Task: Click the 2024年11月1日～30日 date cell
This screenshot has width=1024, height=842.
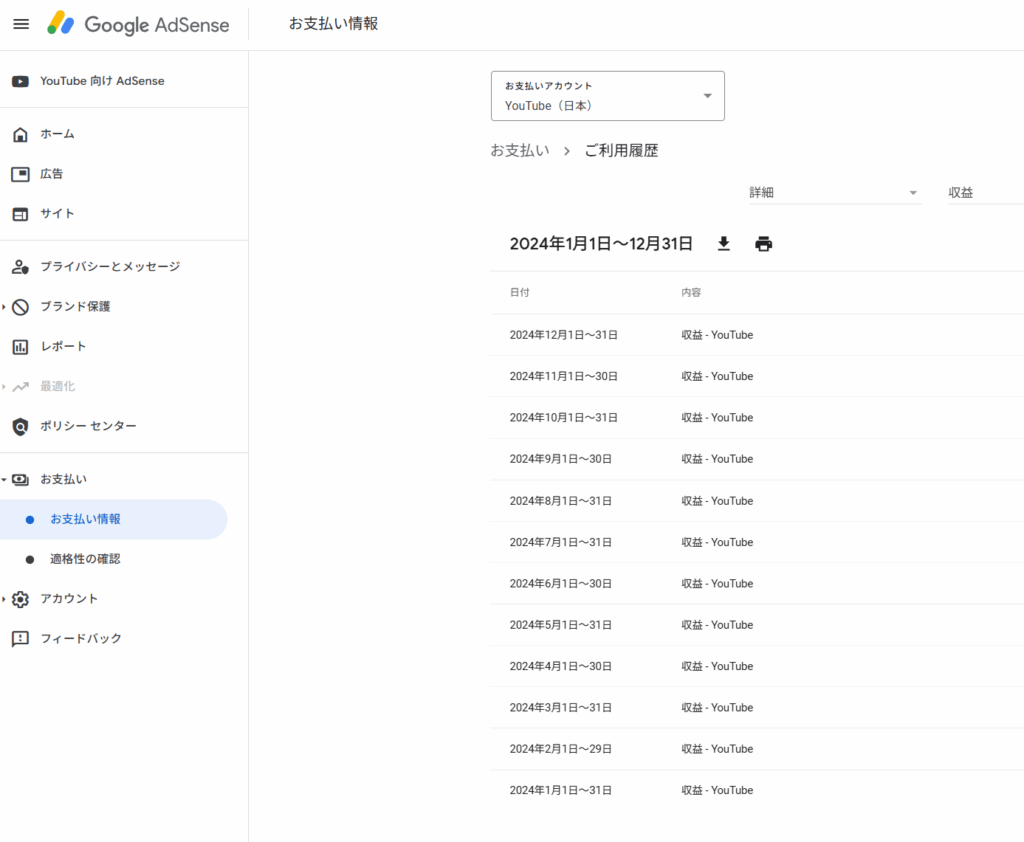Action: pyautogui.click(x=564, y=376)
